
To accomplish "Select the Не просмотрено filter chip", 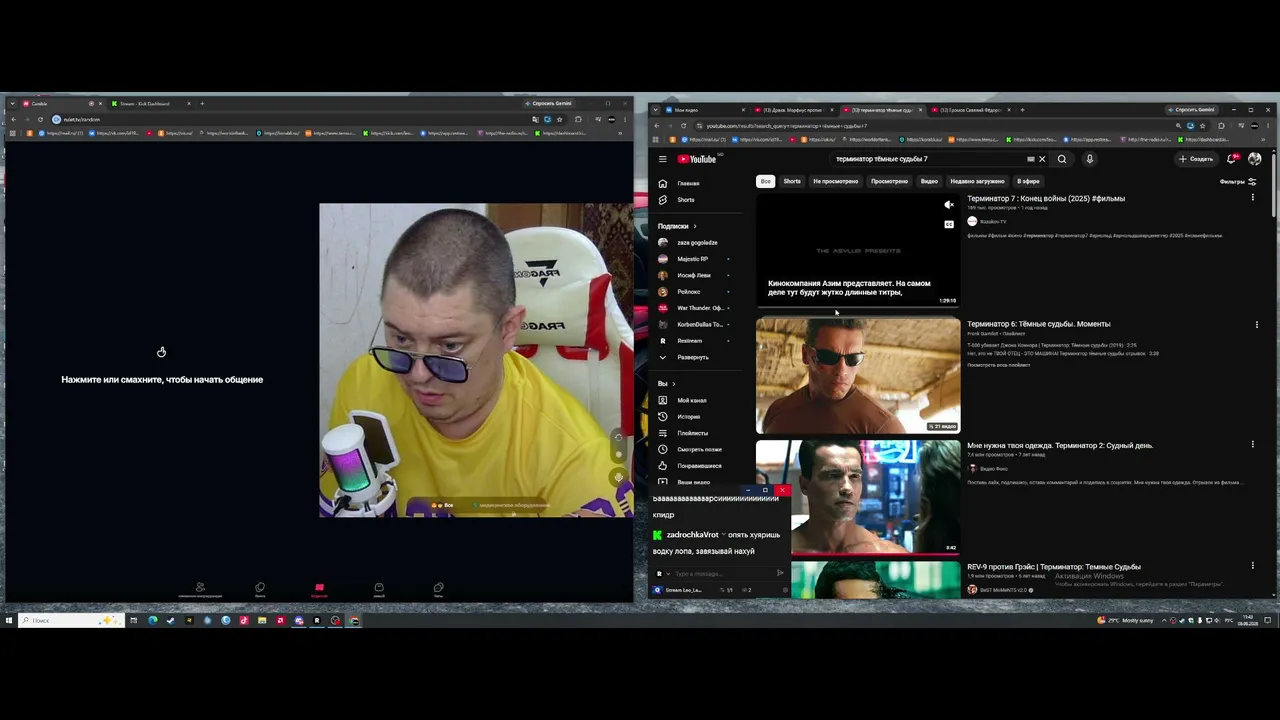I will point(836,181).
